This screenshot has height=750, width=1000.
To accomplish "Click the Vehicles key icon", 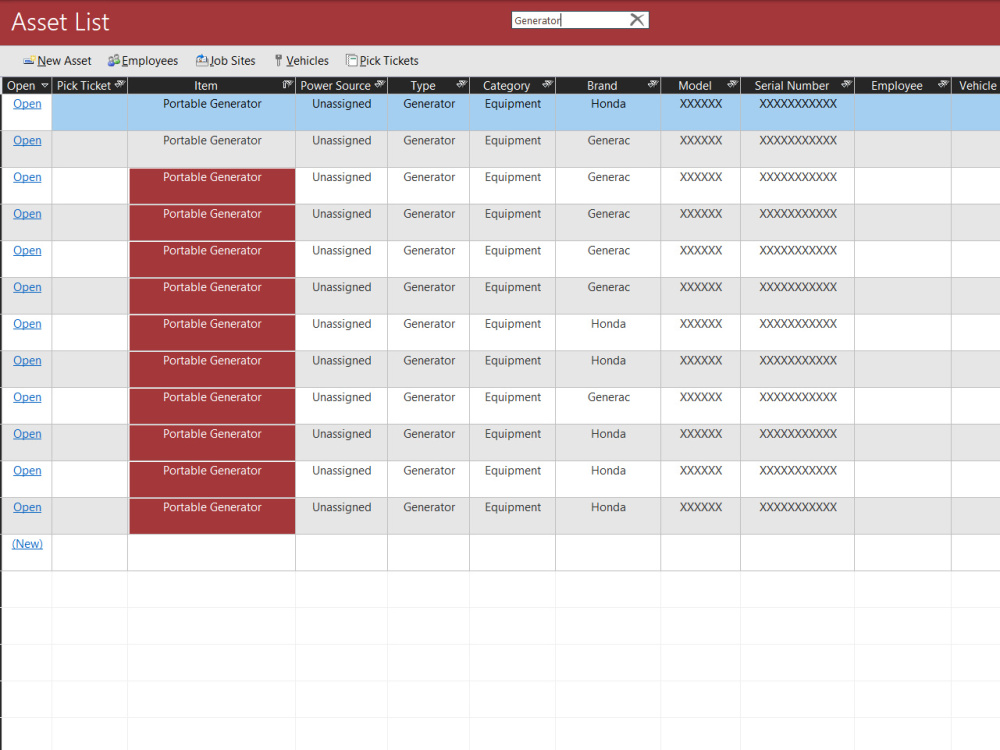I will tap(278, 61).
